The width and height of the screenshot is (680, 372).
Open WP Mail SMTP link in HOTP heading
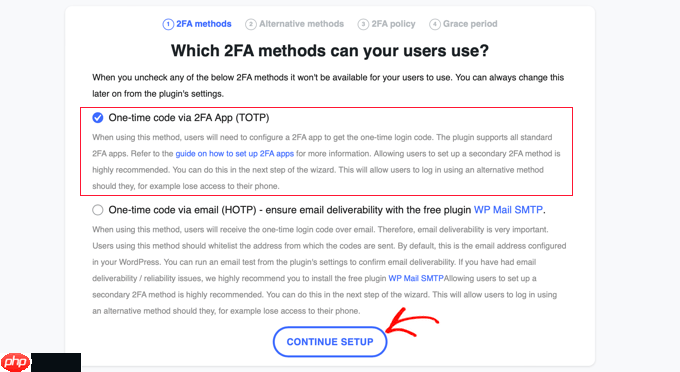pos(508,210)
